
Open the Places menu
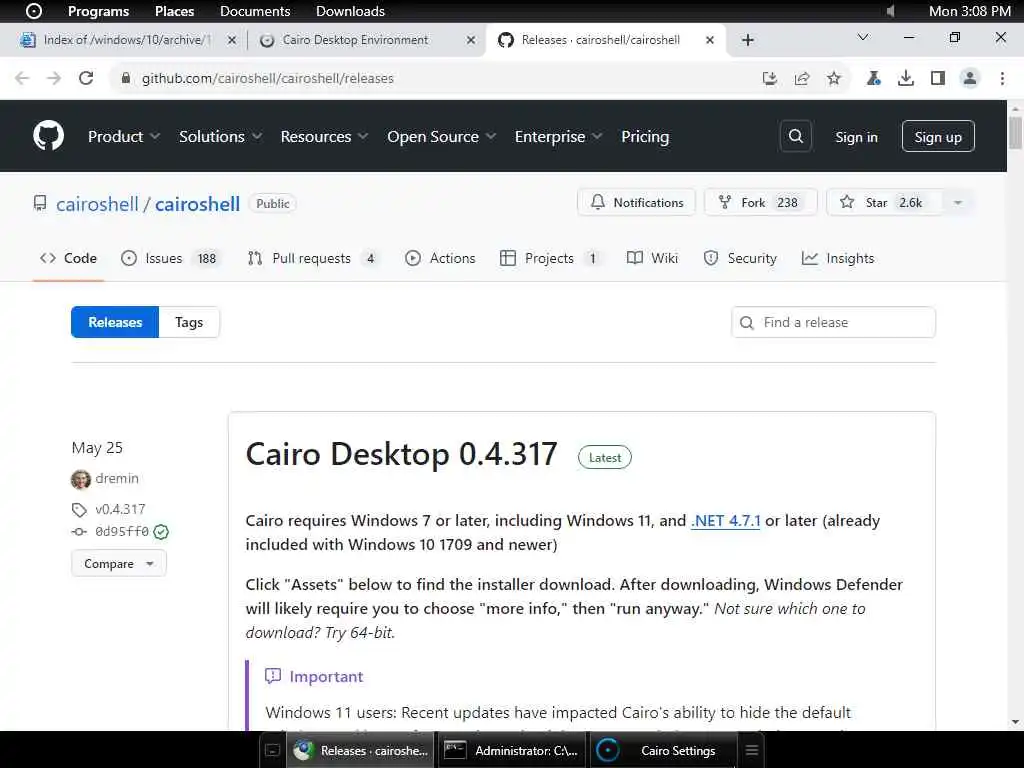(x=174, y=11)
